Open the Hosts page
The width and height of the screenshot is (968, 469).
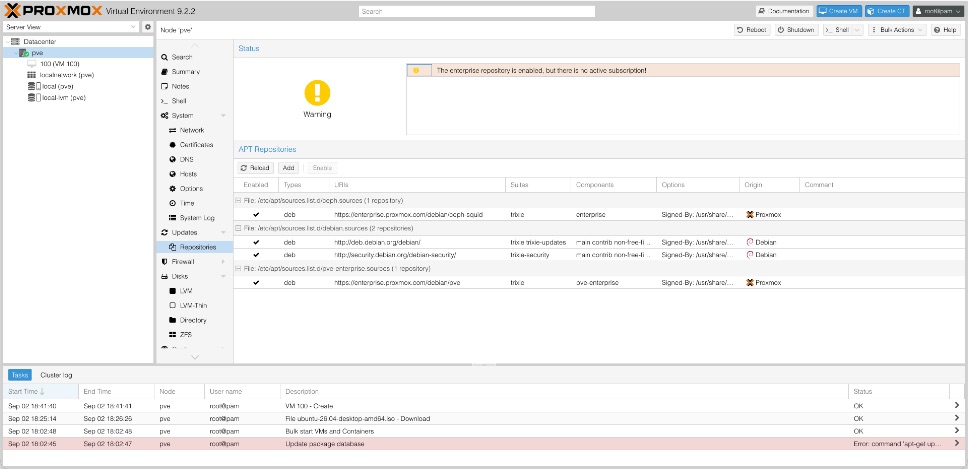tap(193, 174)
